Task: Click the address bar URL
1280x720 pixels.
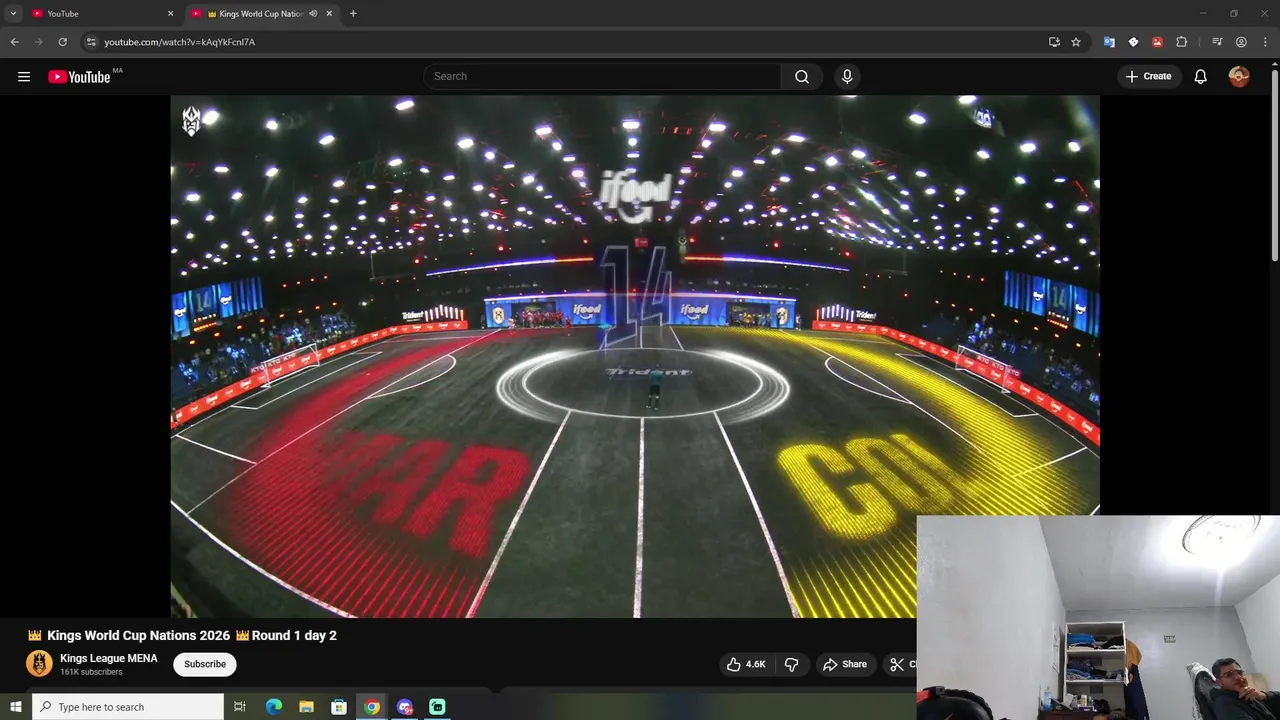Action: point(180,42)
